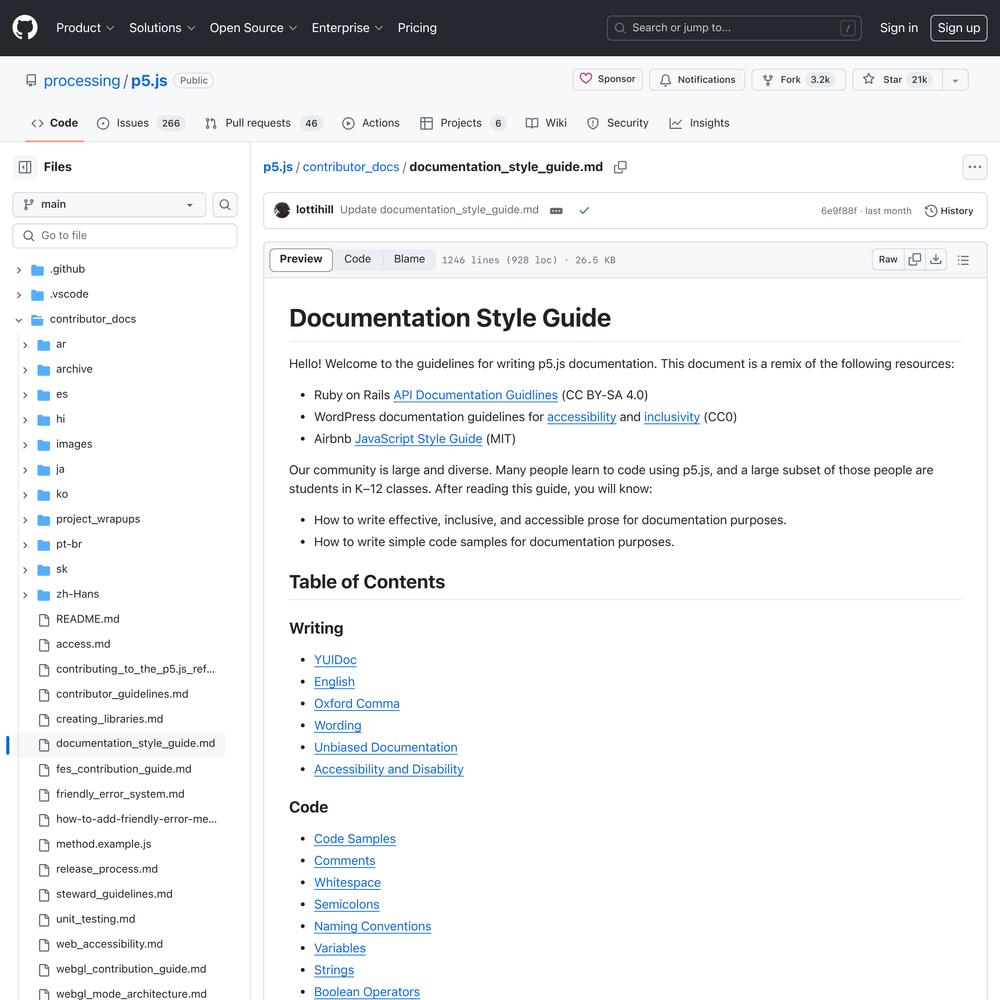Copy raw file contents icon
The height and width of the screenshot is (1000, 1000).
click(x=915, y=260)
